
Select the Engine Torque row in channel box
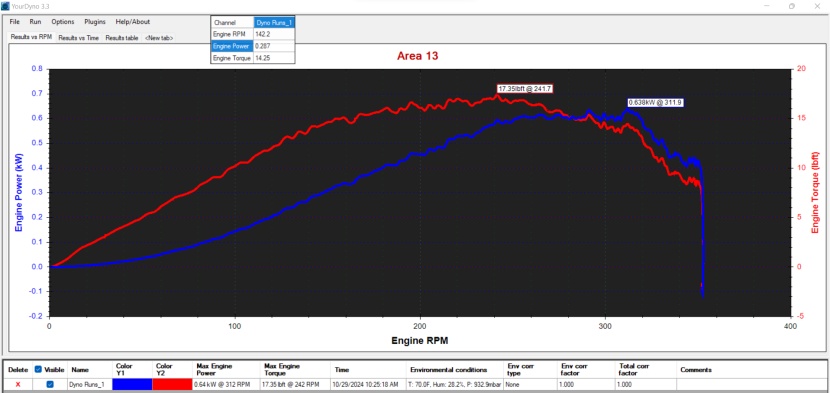232,58
